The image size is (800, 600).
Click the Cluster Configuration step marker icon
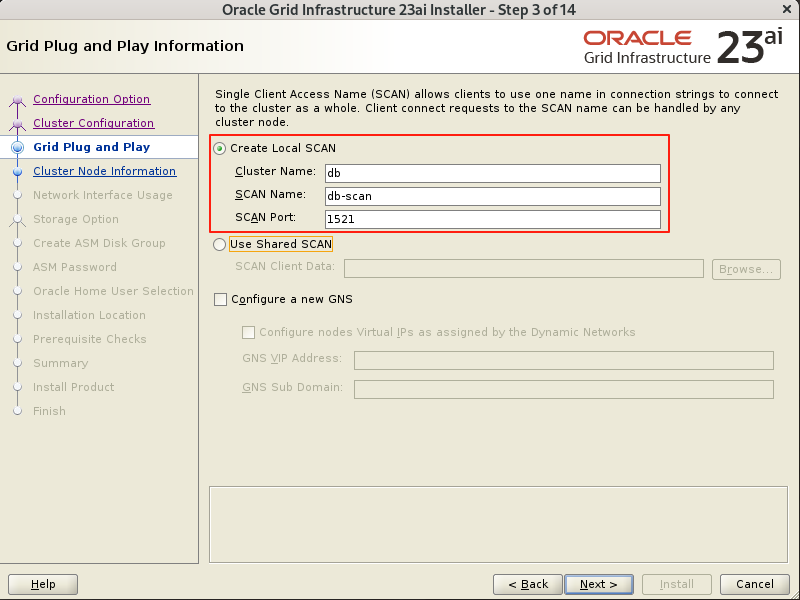(17, 124)
